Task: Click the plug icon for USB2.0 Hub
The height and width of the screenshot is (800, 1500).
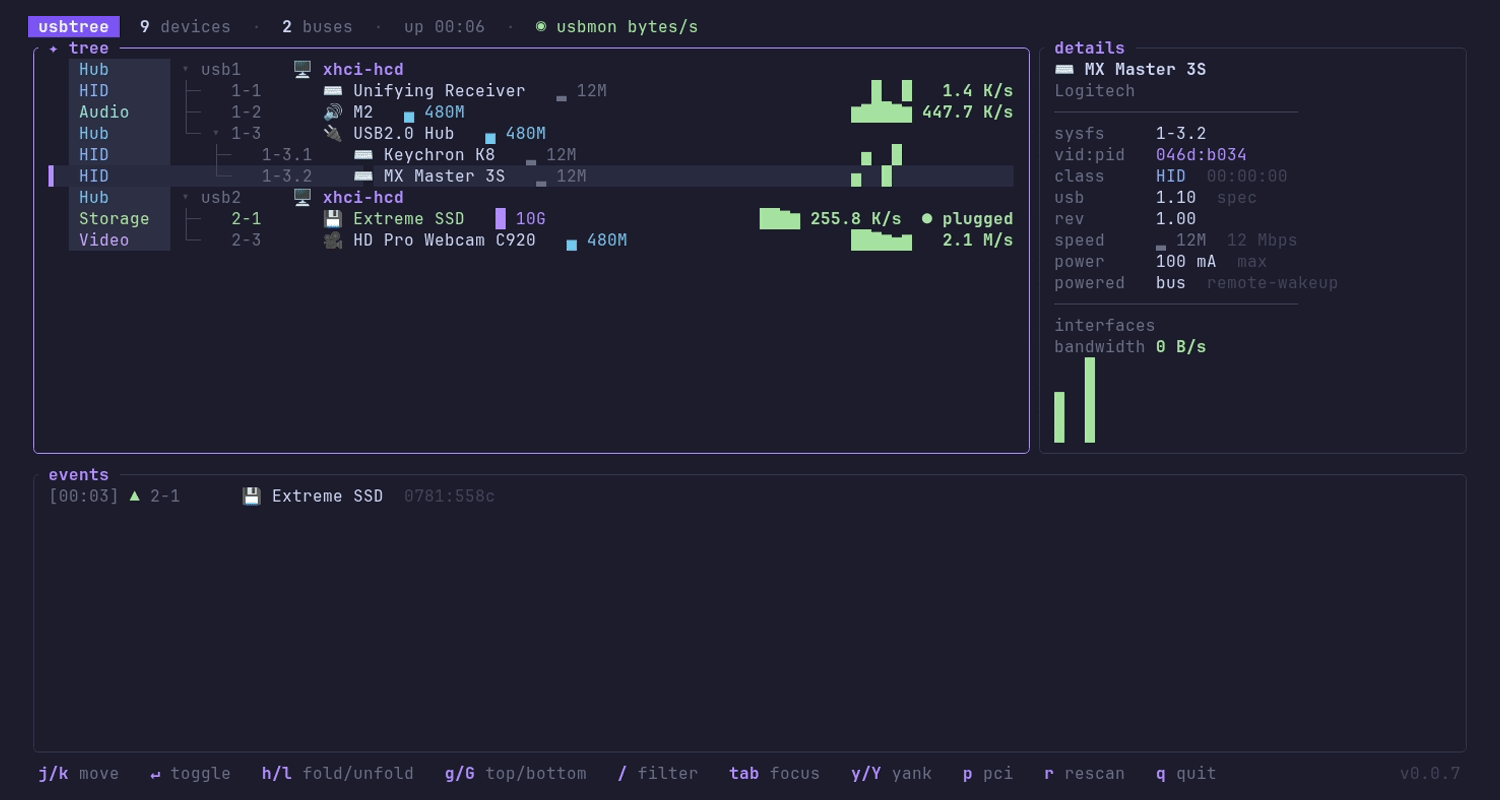Action: coord(333,133)
